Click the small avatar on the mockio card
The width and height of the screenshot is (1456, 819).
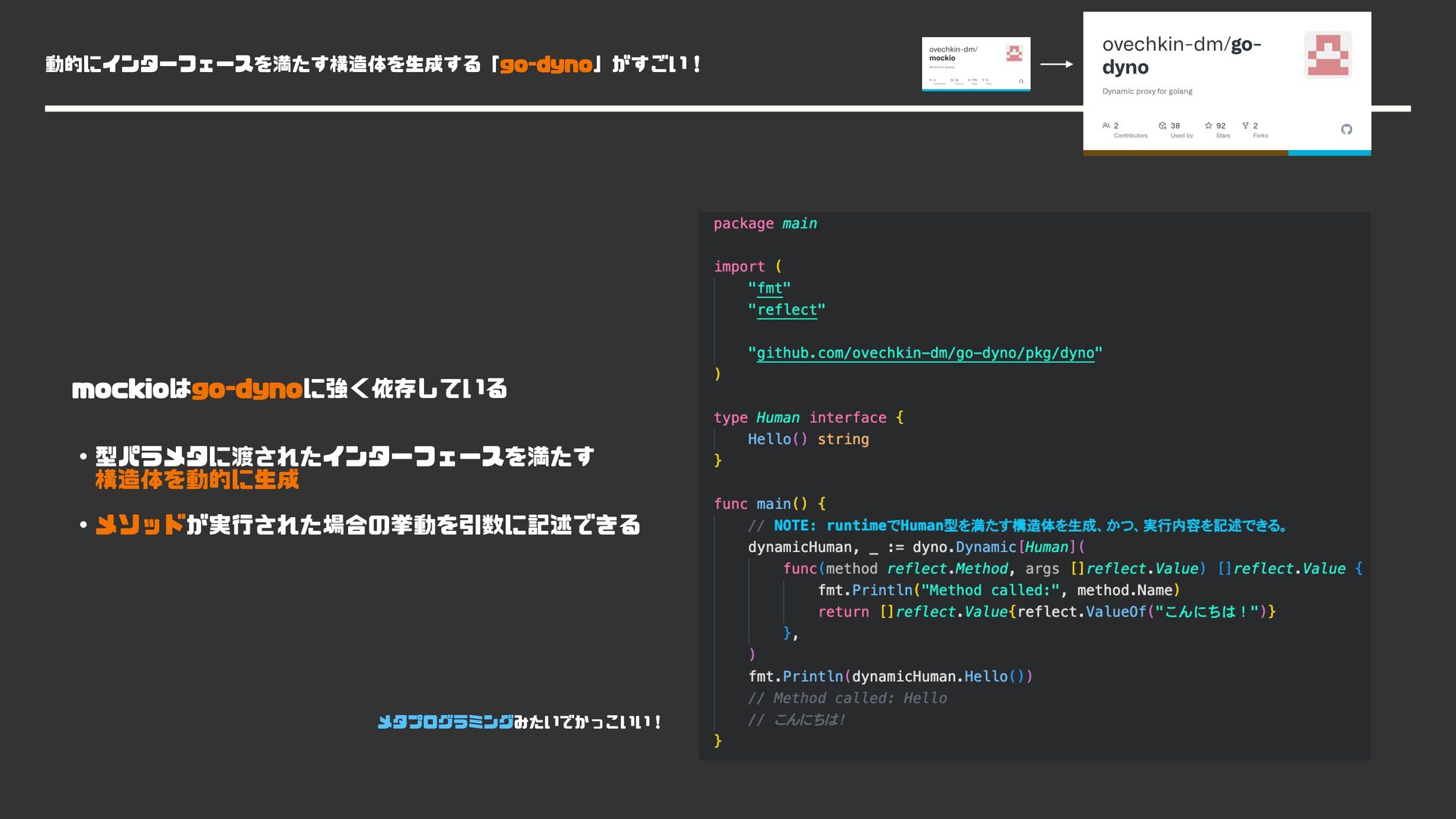1014,53
